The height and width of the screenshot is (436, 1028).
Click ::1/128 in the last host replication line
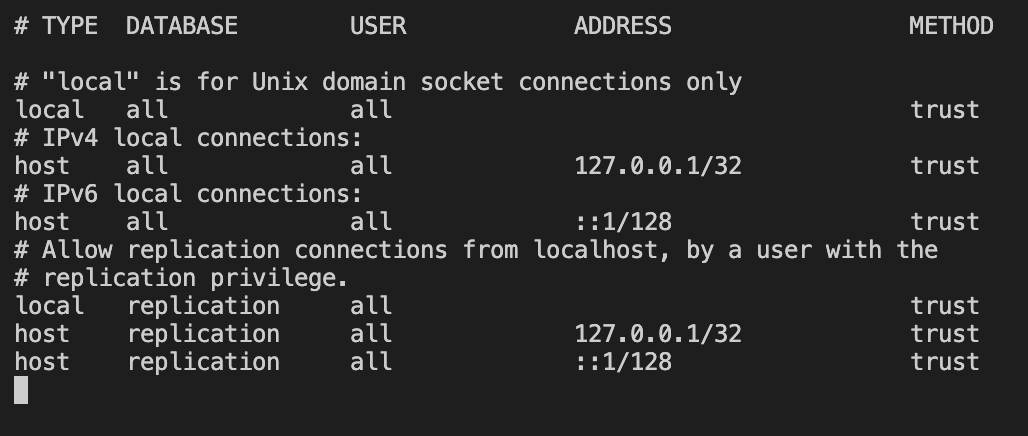tap(623, 362)
